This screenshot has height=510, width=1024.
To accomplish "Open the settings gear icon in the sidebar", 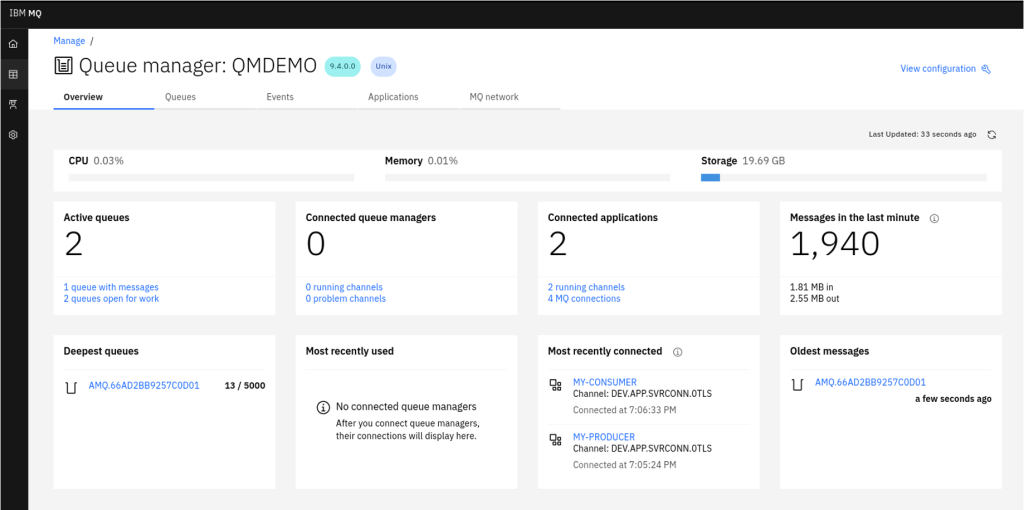I will tap(13, 135).
